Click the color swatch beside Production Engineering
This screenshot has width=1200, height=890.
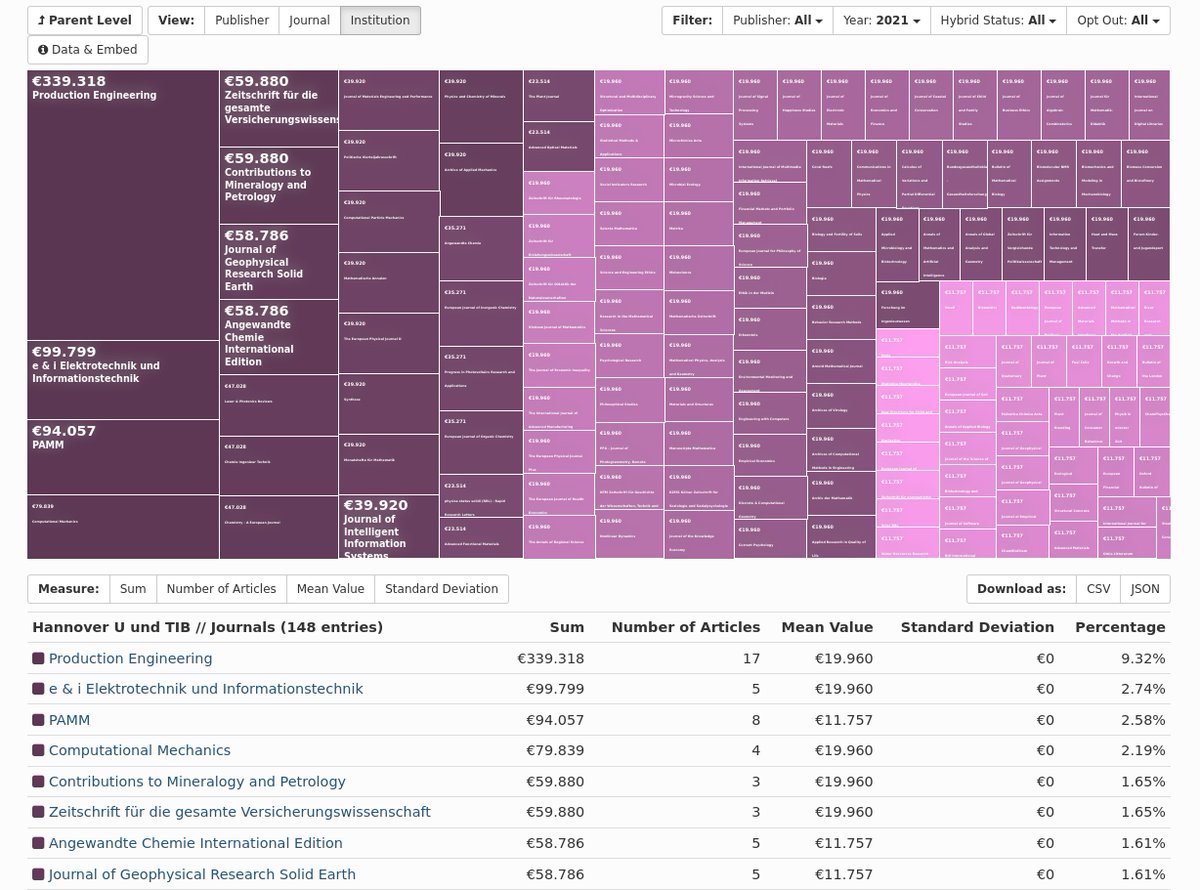pos(39,658)
